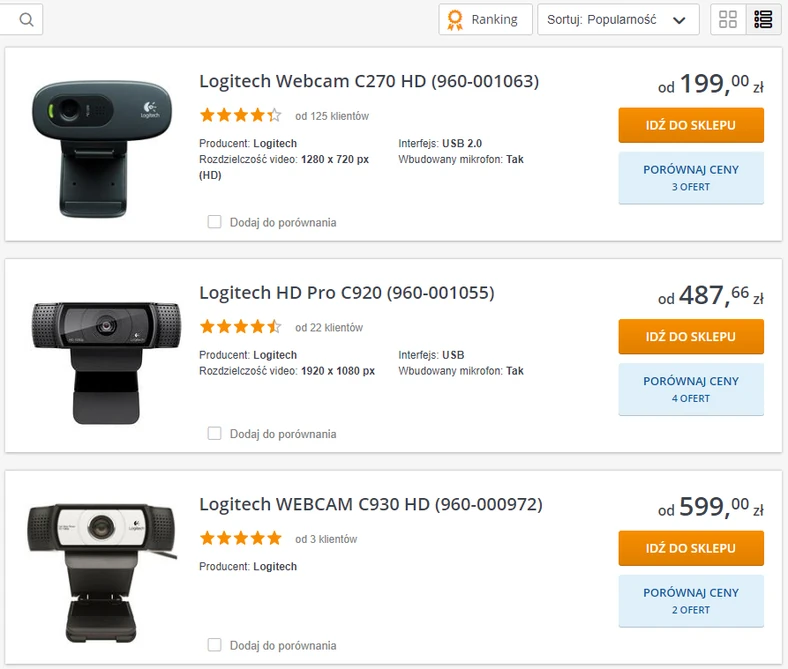Open the Ranking medal icon button
Image resolution: width=788 pixels, height=669 pixels.
coord(485,19)
